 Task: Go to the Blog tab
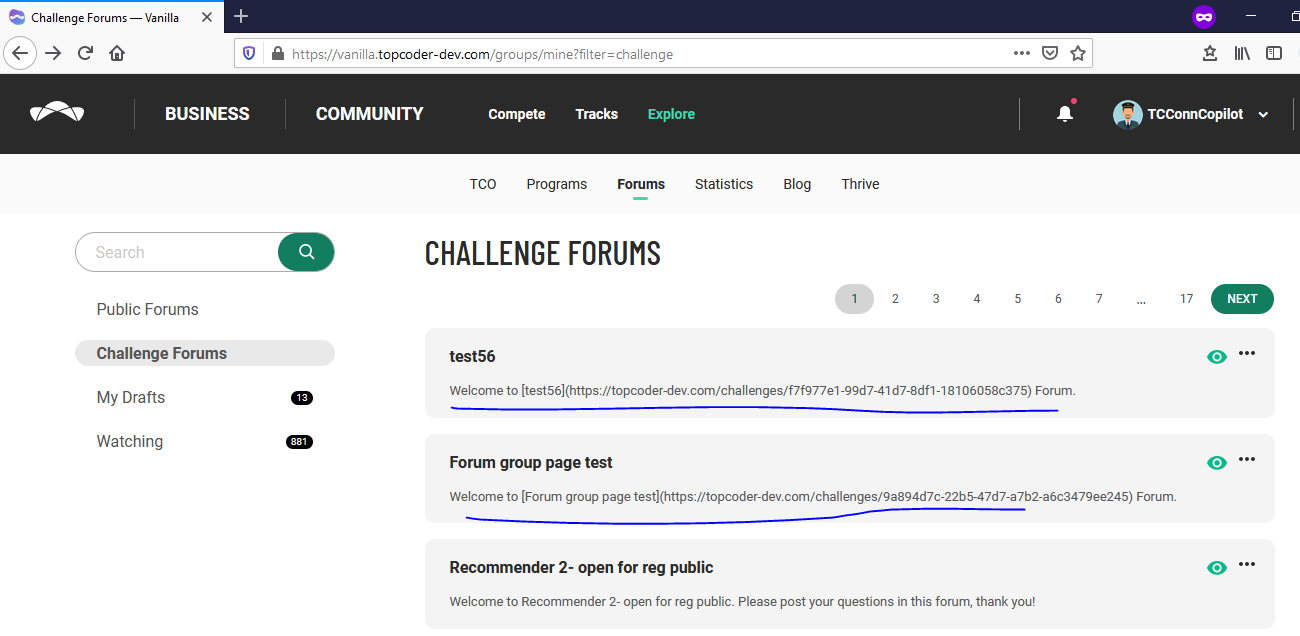[x=797, y=184]
